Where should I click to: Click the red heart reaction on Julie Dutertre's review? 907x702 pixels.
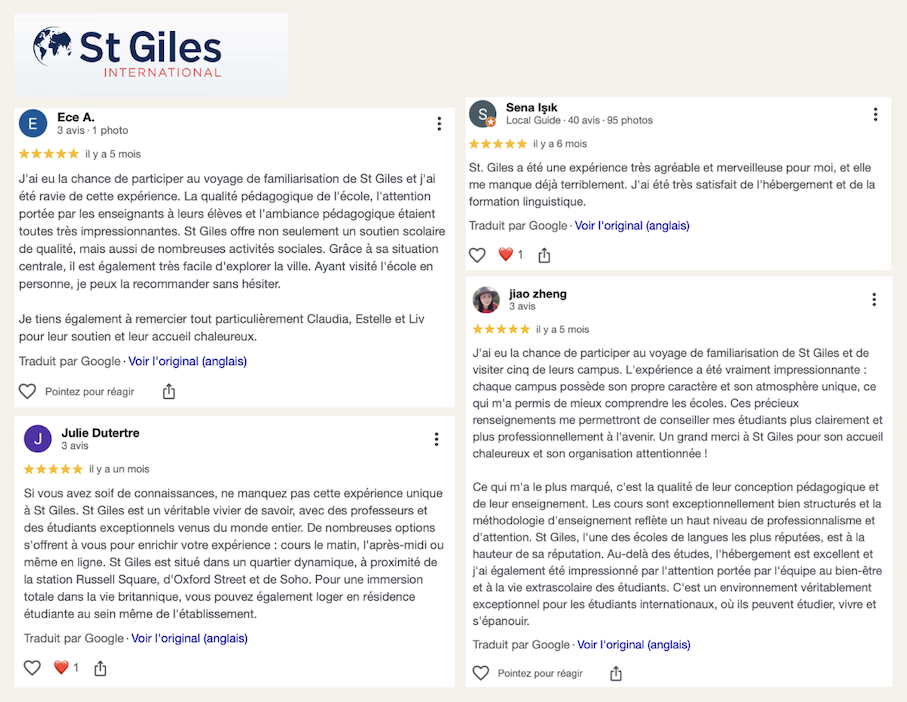[61, 667]
